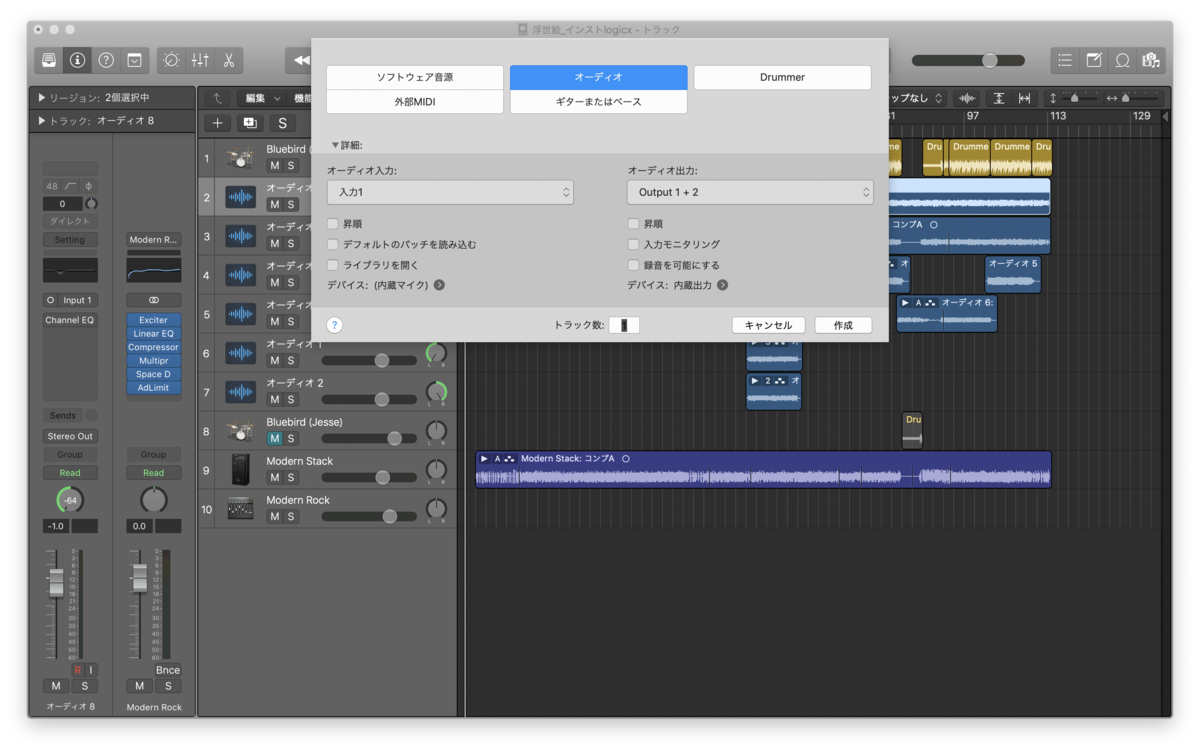Click the stereo link icon in channel strip
The image size is (1200, 752).
153,300
